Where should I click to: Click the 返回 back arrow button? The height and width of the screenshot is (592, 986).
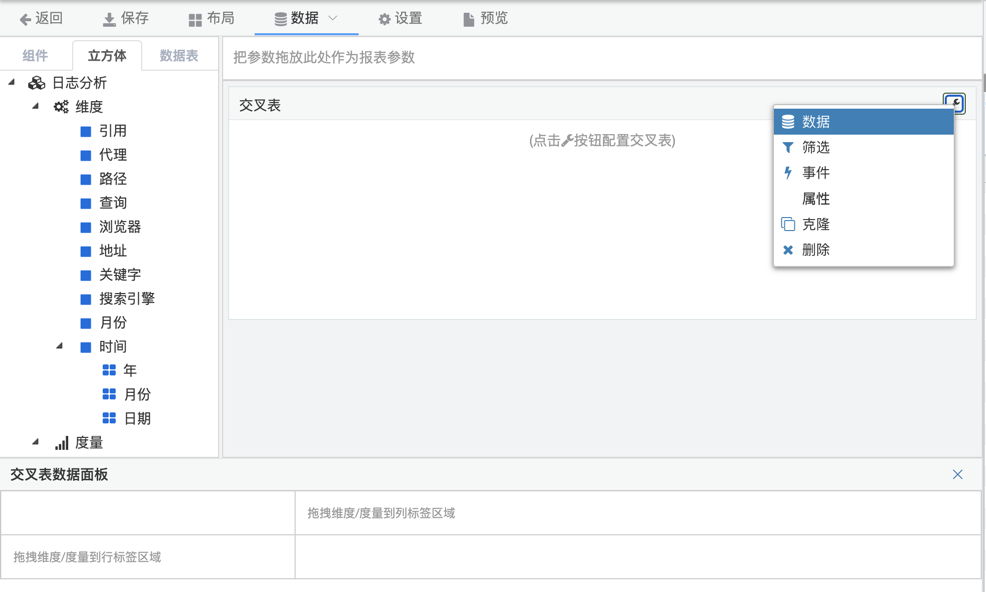41,19
